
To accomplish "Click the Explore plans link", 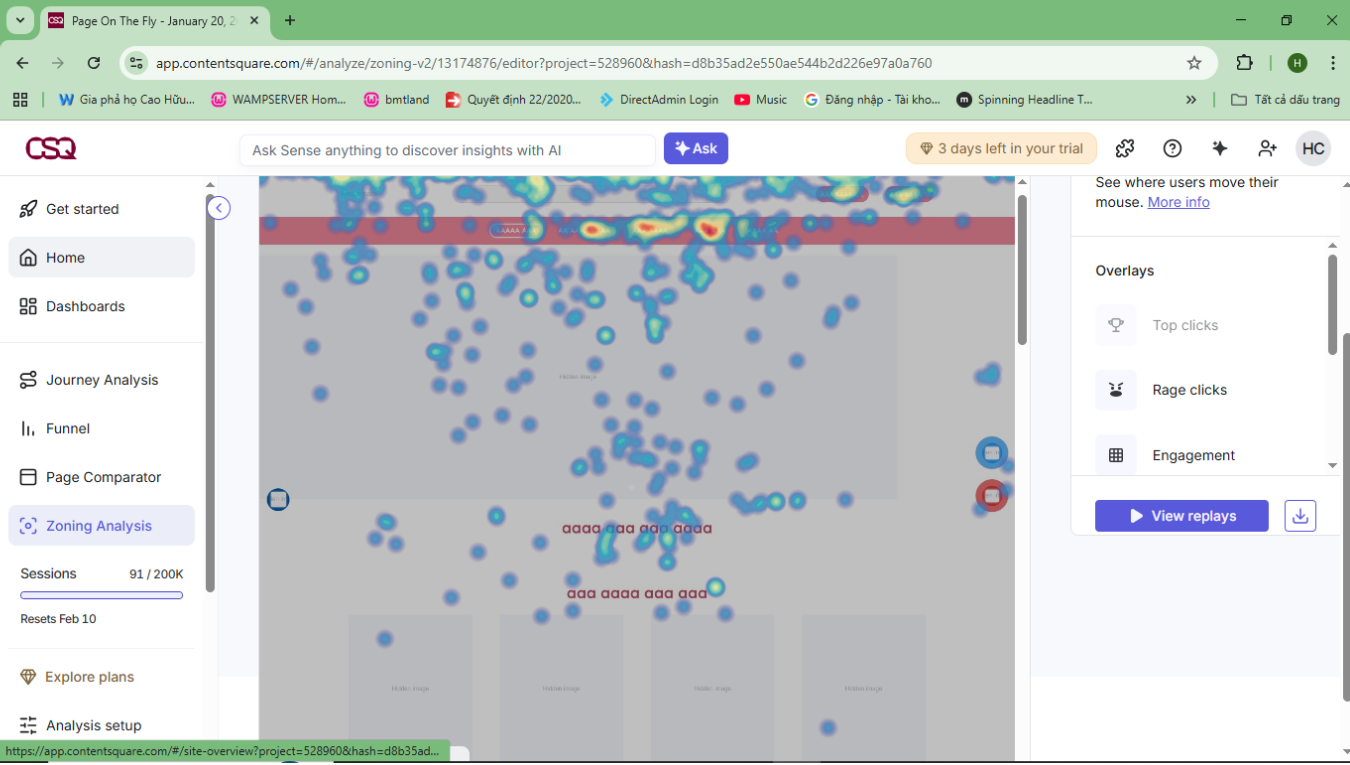I will coord(89,677).
